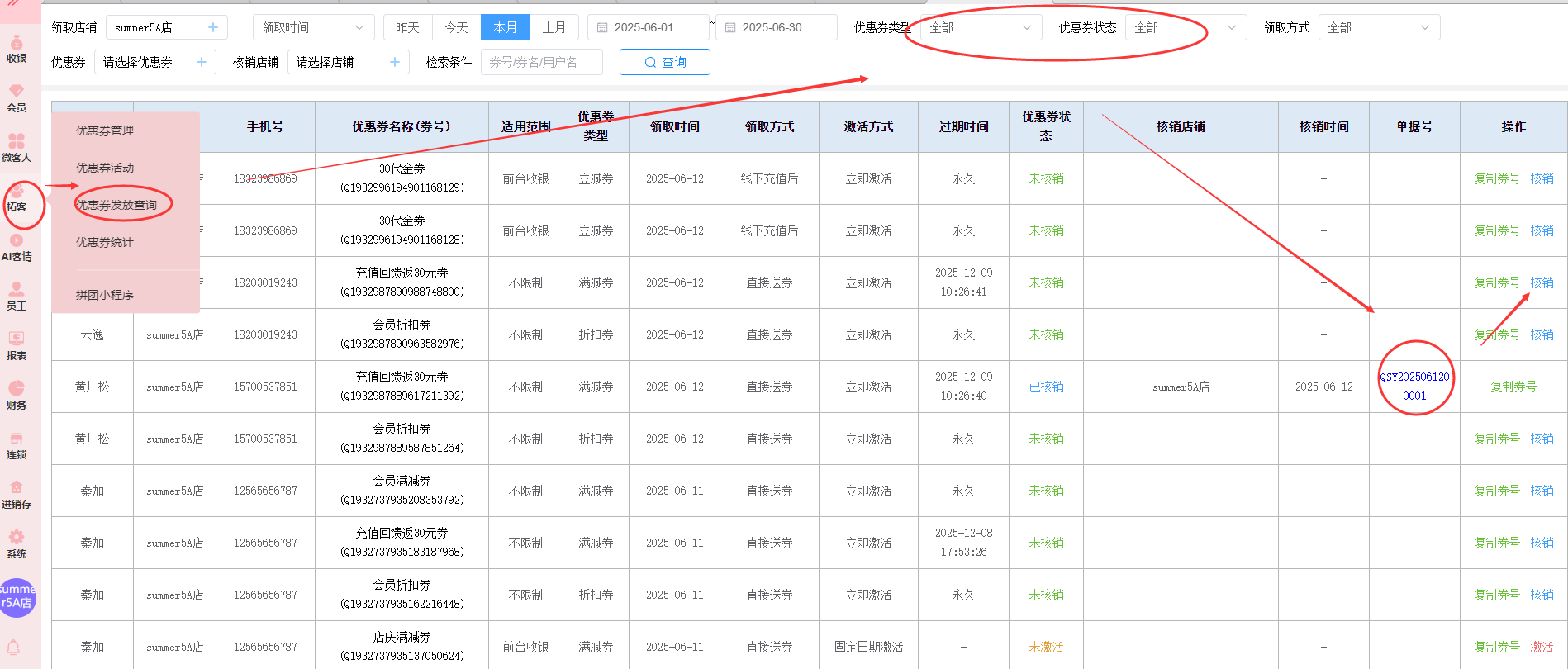Select the 今天 date range tab

click(456, 27)
